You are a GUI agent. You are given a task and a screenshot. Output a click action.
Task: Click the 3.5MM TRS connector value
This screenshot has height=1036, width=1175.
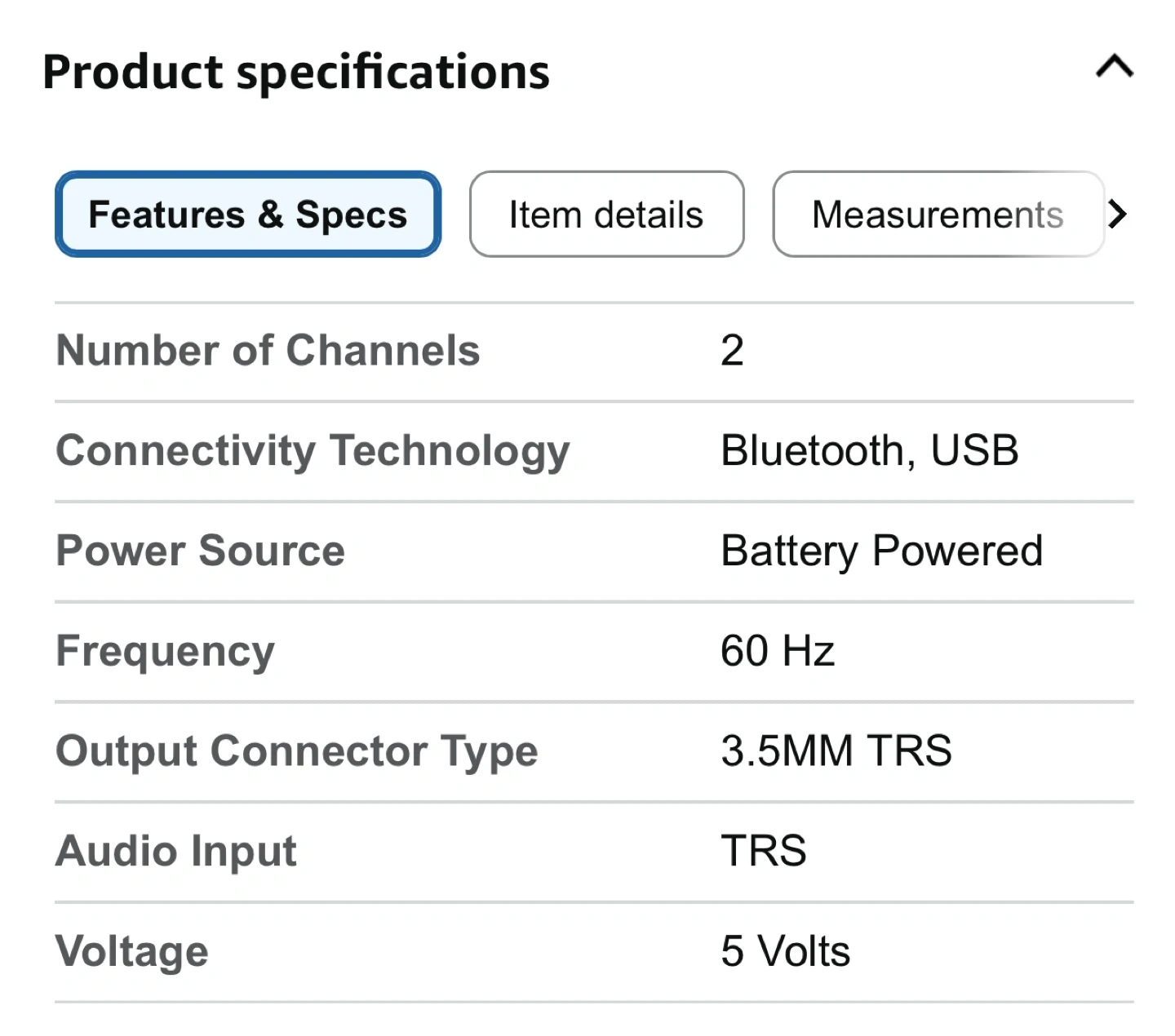tap(836, 751)
